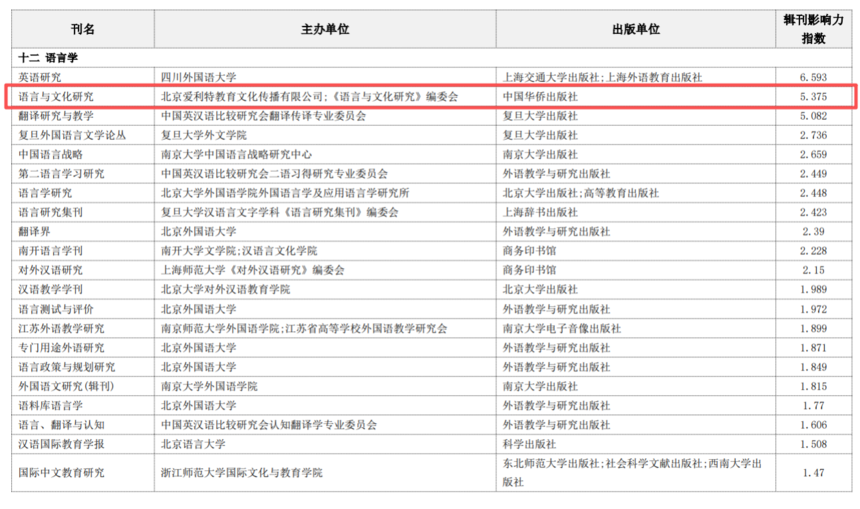Select sponsor 南开大学文学院;汉语言文化学院
The image size is (860, 509).
coord(239,251)
